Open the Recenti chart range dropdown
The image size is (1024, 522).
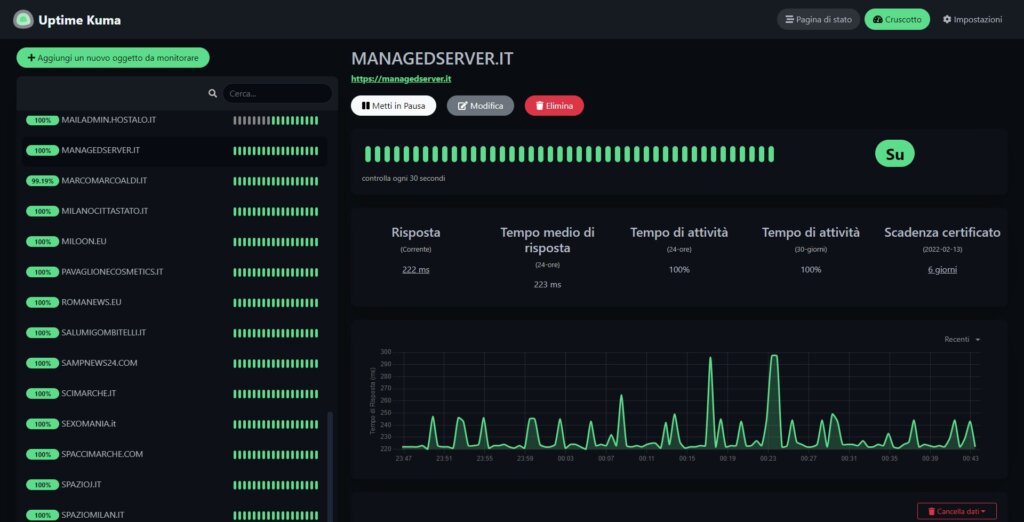click(x=962, y=339)
